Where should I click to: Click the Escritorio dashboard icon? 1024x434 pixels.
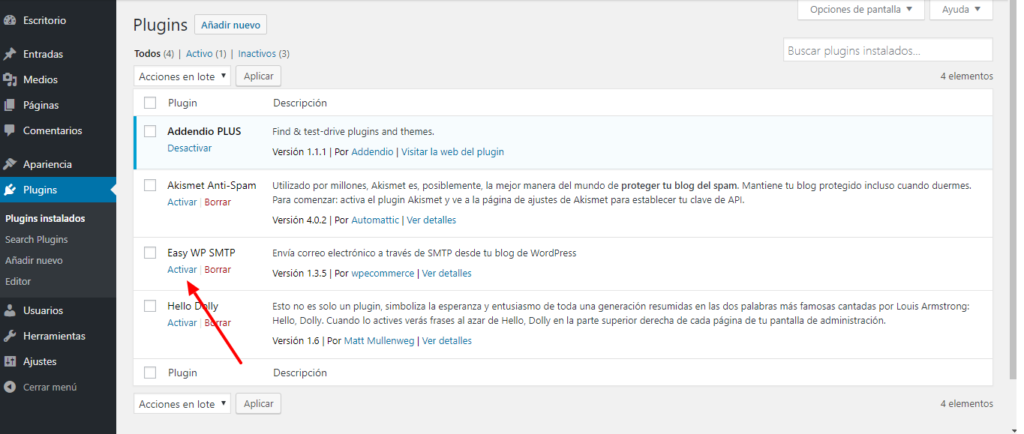9,20
